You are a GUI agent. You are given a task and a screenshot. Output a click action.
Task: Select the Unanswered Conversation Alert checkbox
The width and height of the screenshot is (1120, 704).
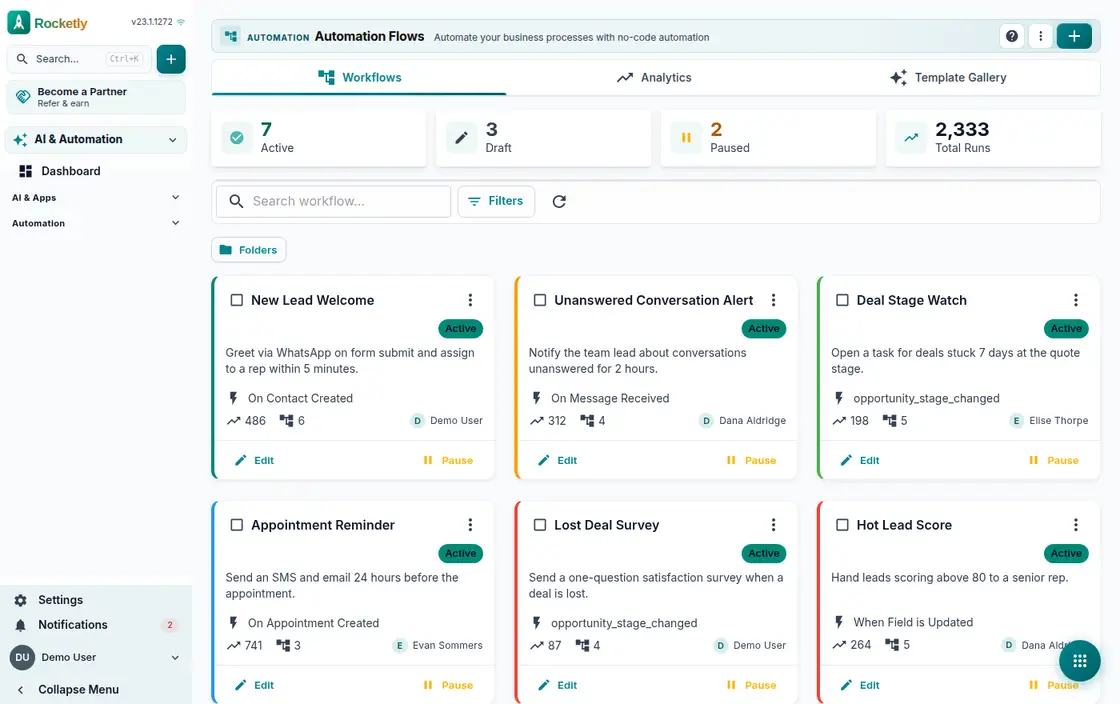(x=540, y=300)
